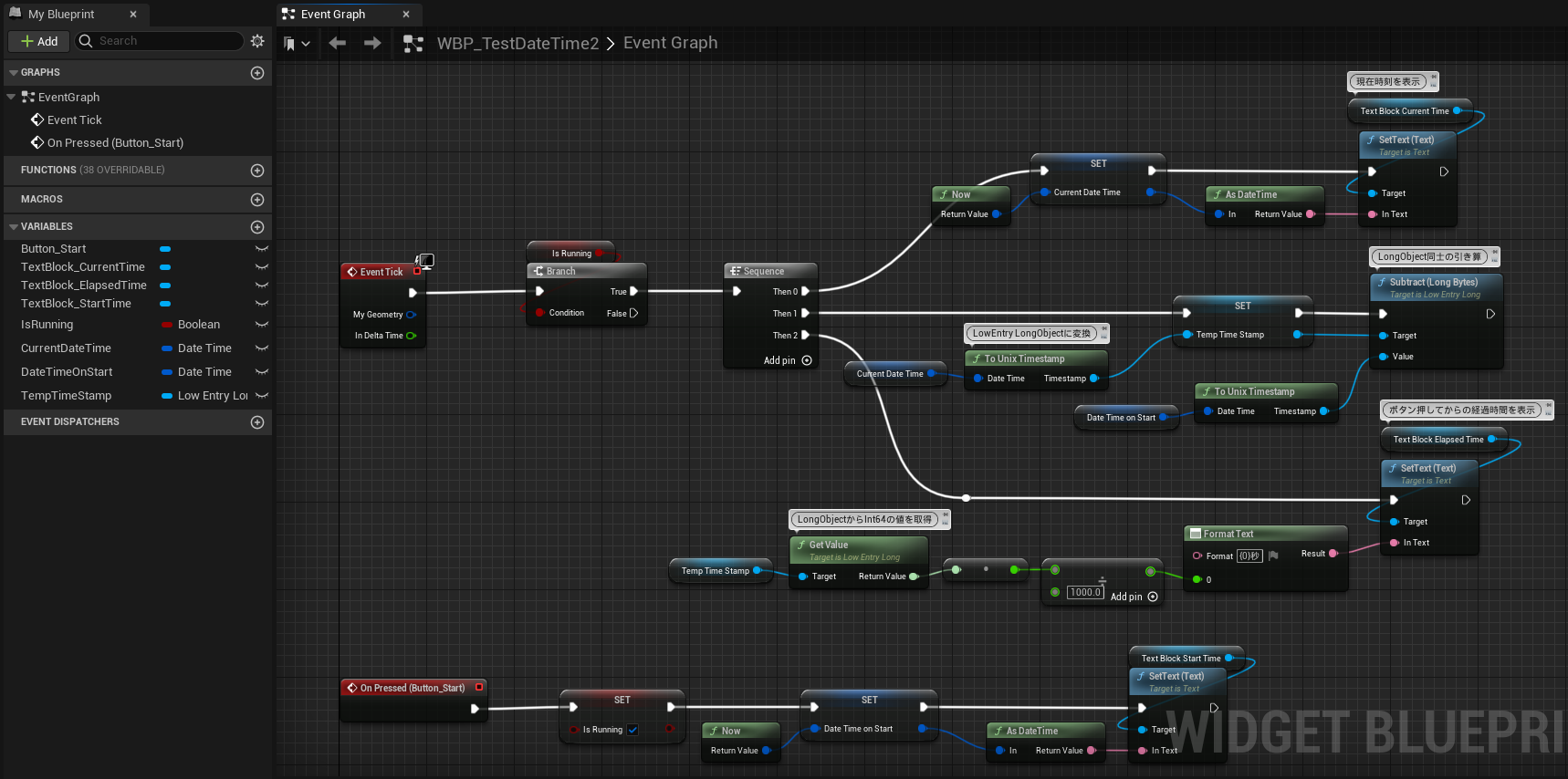Click the bookmarks icon in graph toolbar
The width and height of the screenshot is (1568, 779).
coord(289,43)
